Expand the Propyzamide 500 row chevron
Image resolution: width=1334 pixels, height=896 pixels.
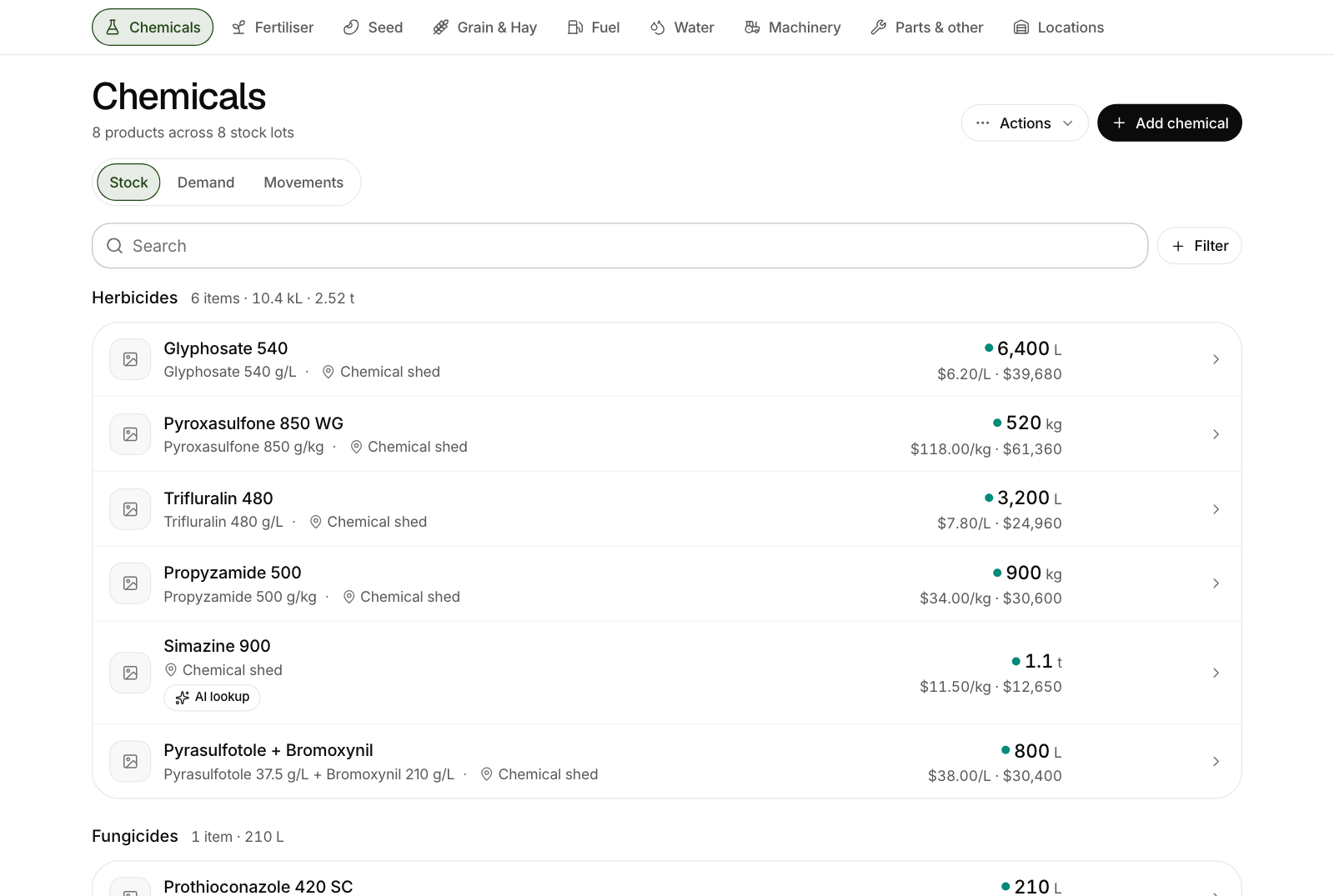pos(1216,583)
